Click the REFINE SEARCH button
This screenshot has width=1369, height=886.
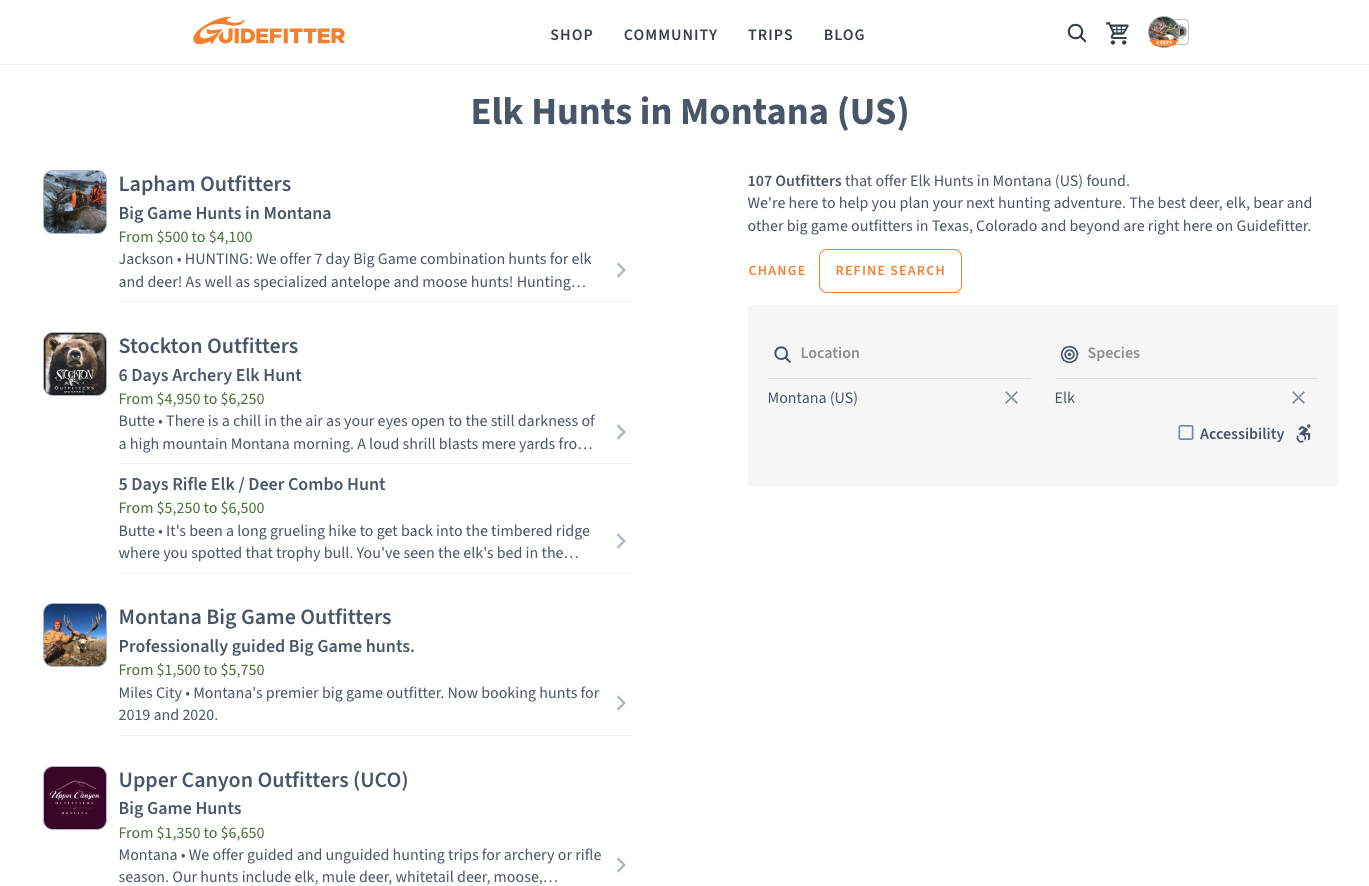(x=890, y=270)
